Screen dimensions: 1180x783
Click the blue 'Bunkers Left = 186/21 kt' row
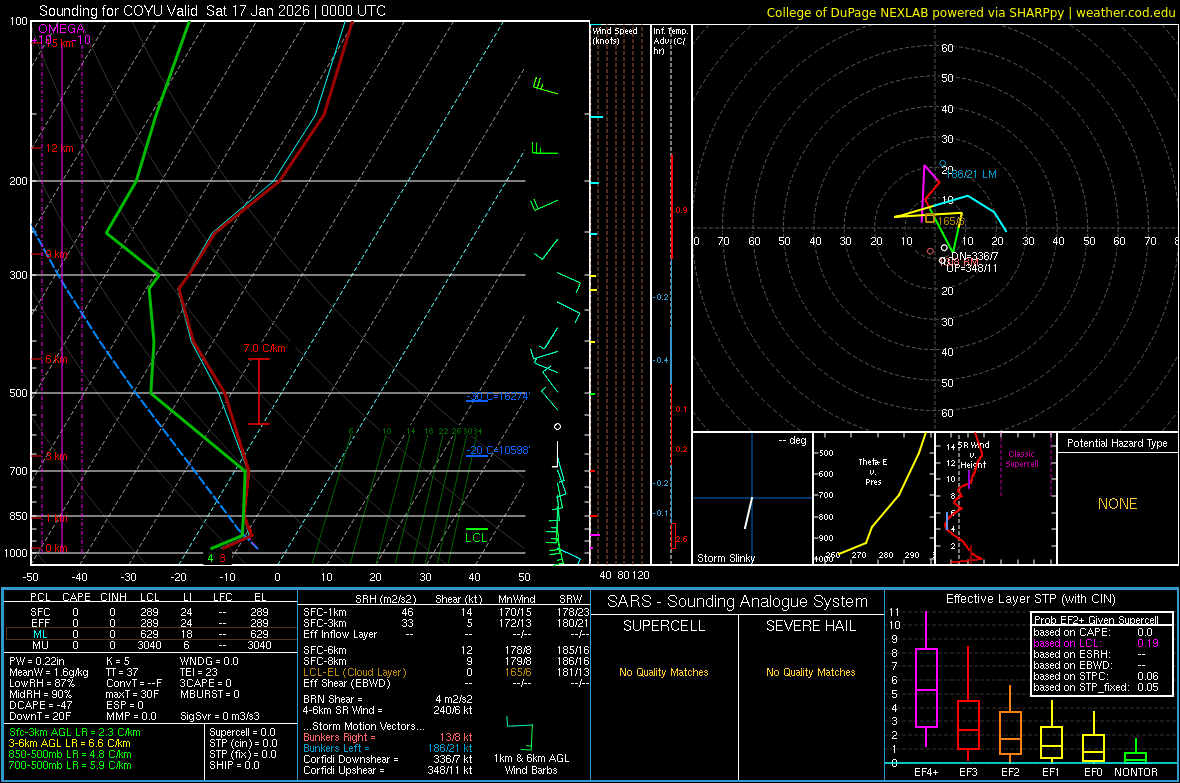pos(388,748)
